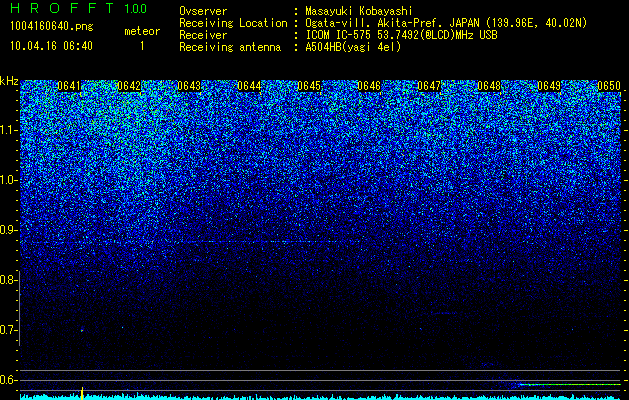The image size is (629, 400).
Task: Click the 0647 time marker
Action: 429,86
